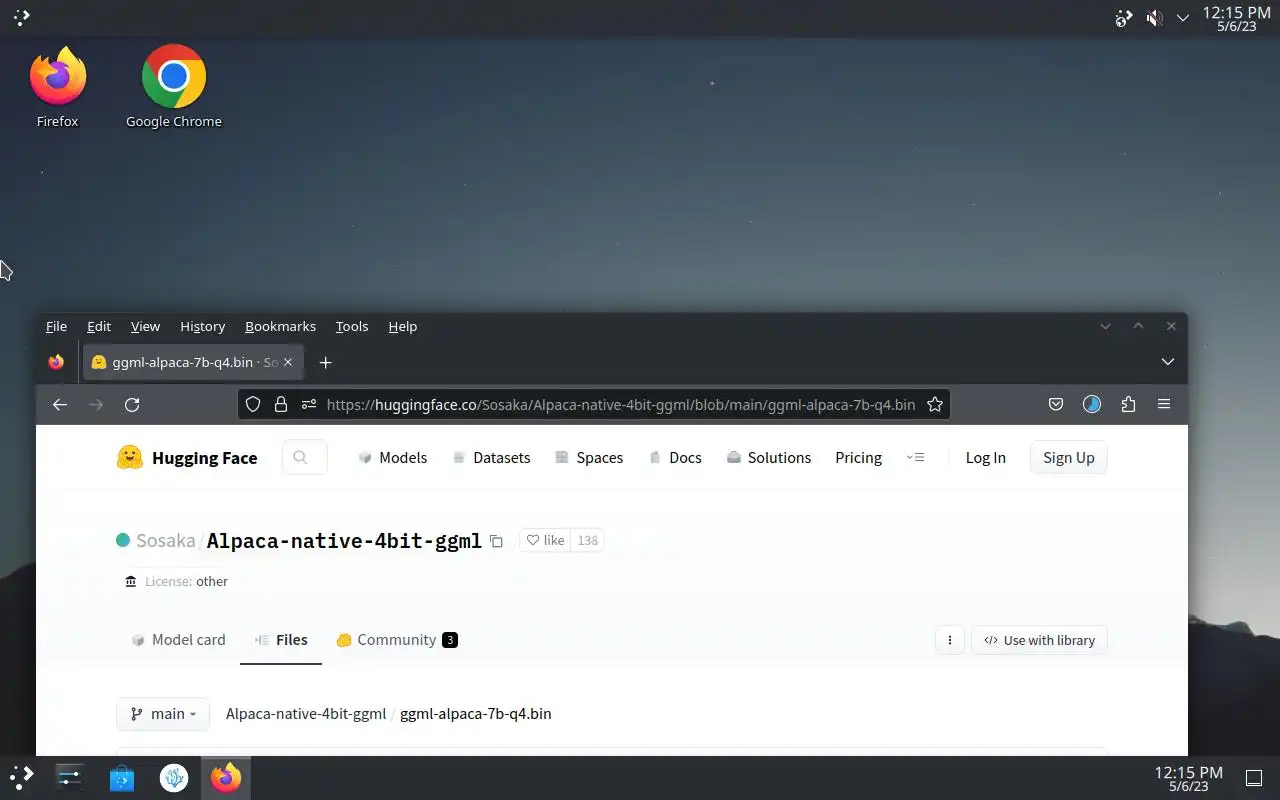Click the top panel clock 12:15 PM

click(1236, 18)
